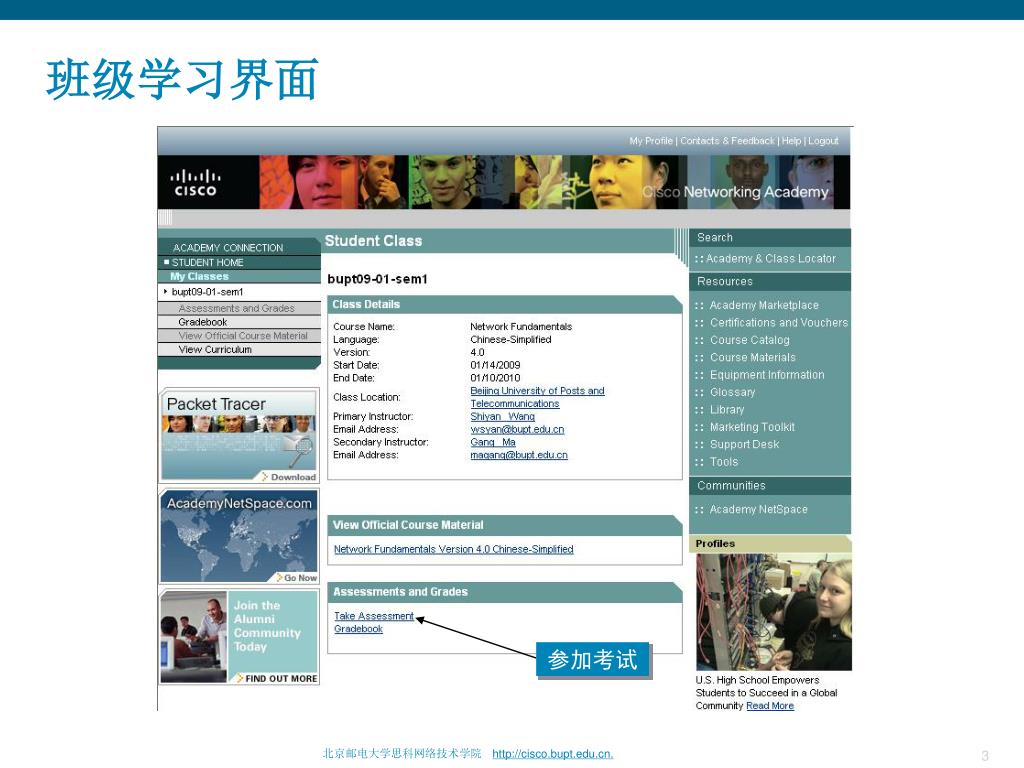This screenshot has height=768, width=1024.
Task: Open Library resource
Action: pos(727,409)
